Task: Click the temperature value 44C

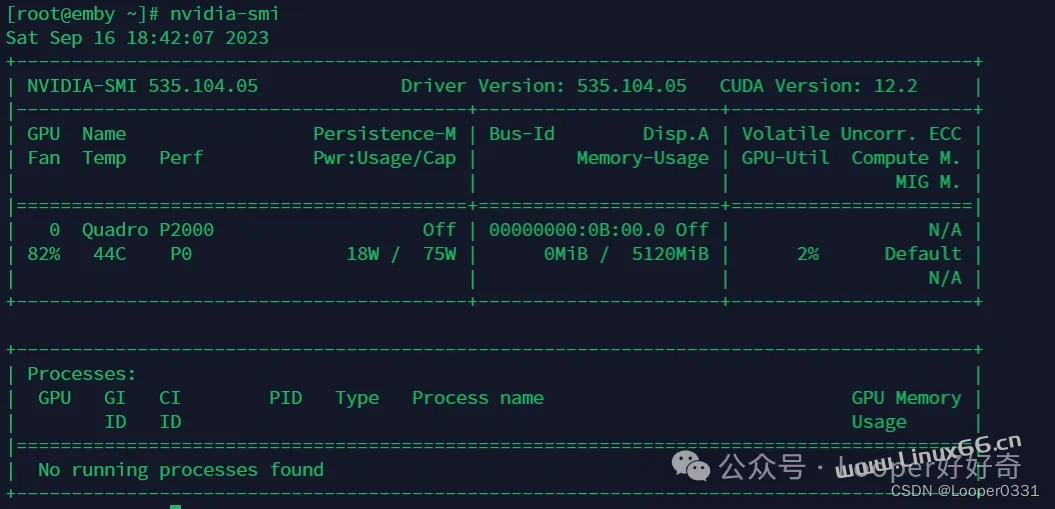Action: (110, 253)
